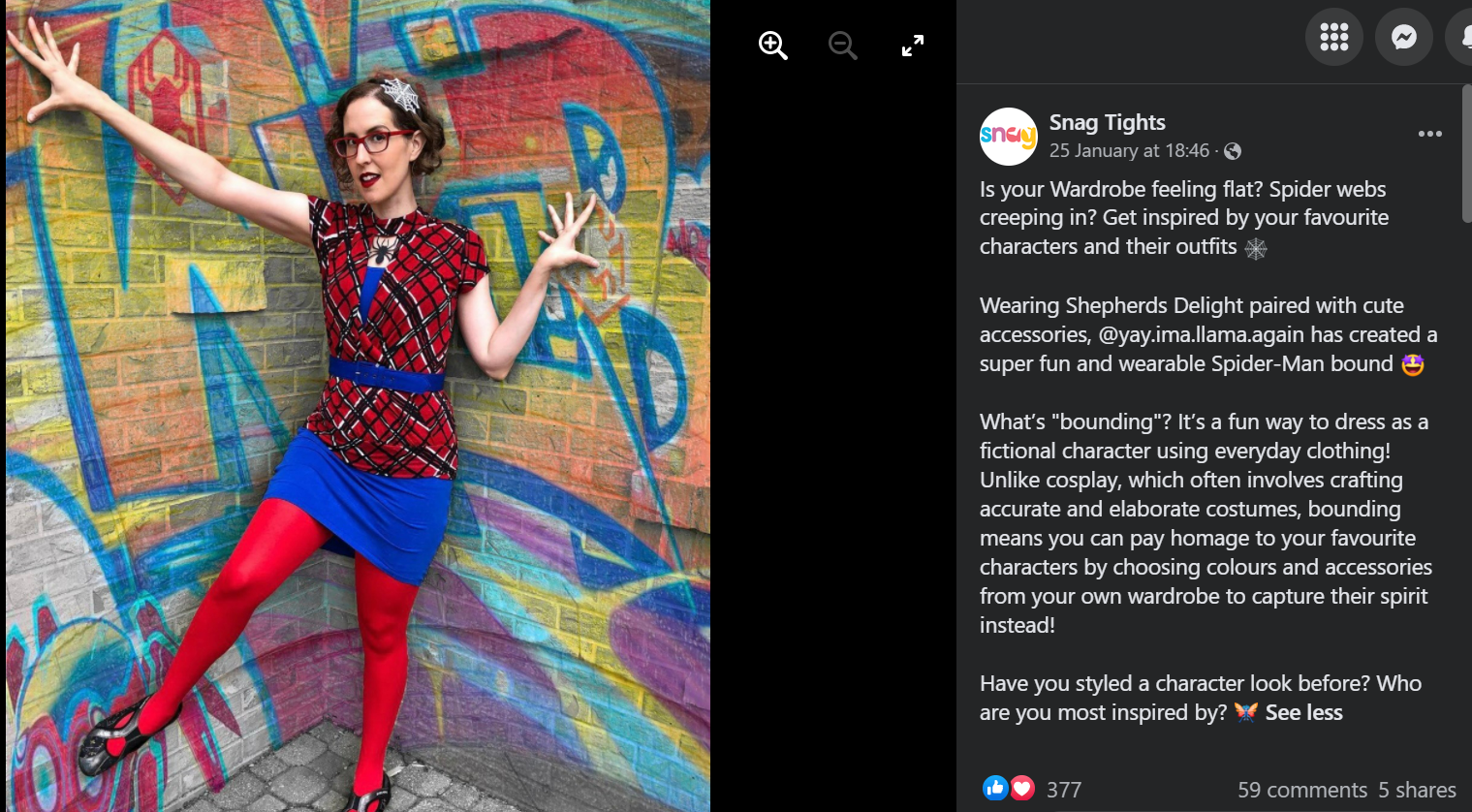Image resolution: width=1472 pixels, height=812 pixels.
Task: Open Messenger chats
Action: 1404,37
